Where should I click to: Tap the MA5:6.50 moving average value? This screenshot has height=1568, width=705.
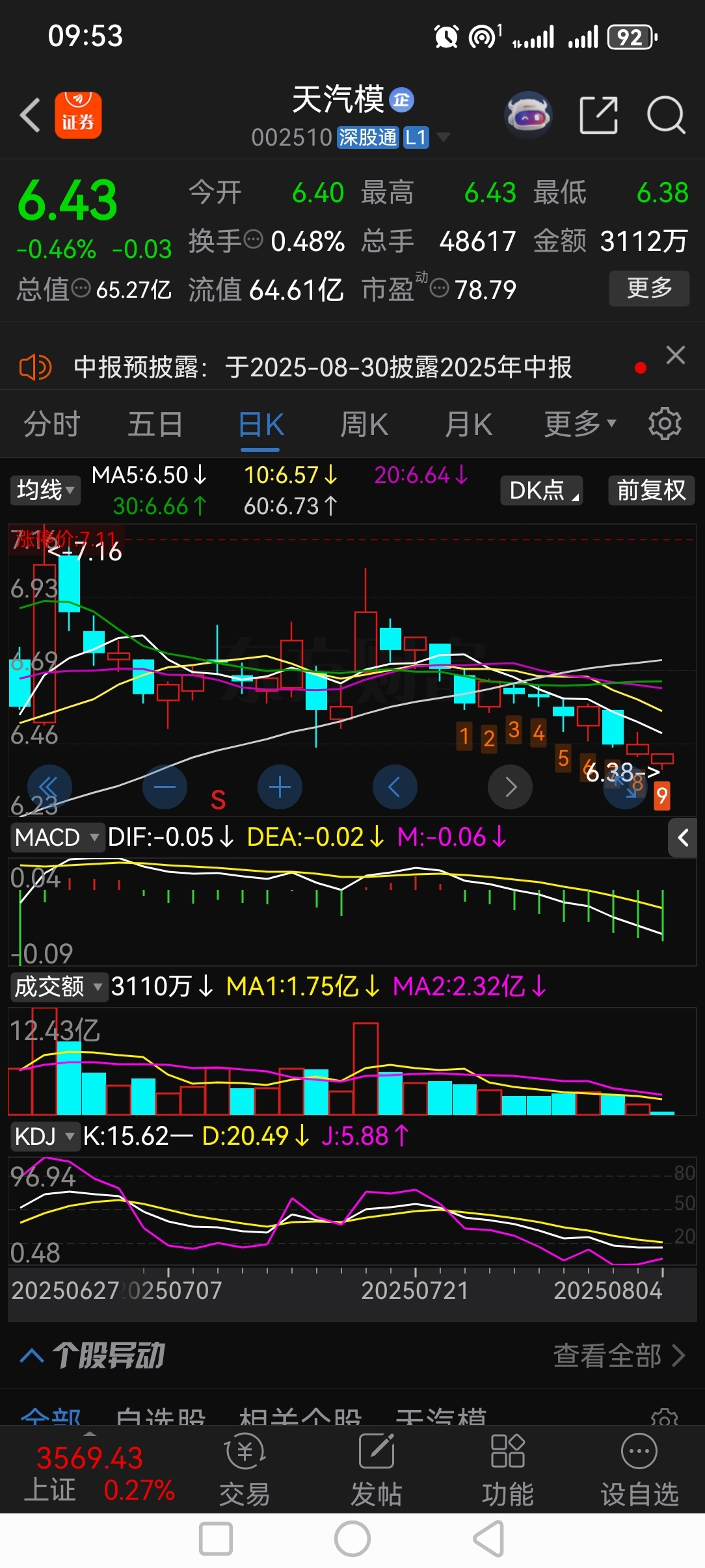[149, 475]
